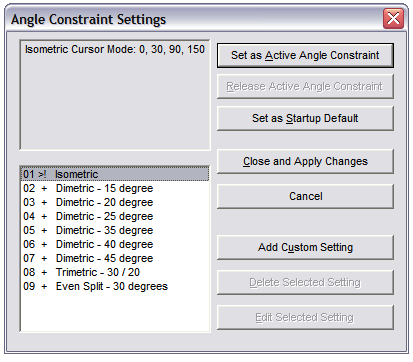The image size is (413, 362).
Task: Select Dimetric - 40 degree entry
Action: tap(115, 244)
